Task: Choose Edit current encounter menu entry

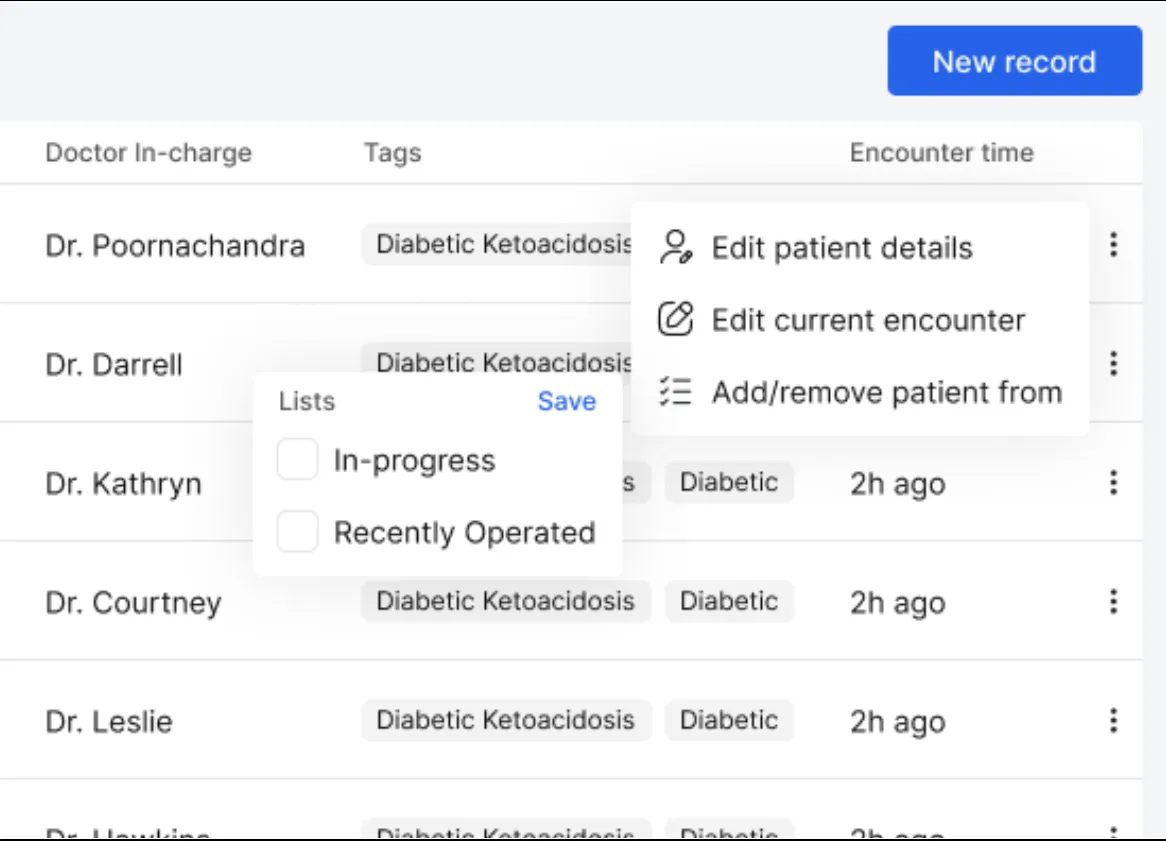Action: click(867, 320)
